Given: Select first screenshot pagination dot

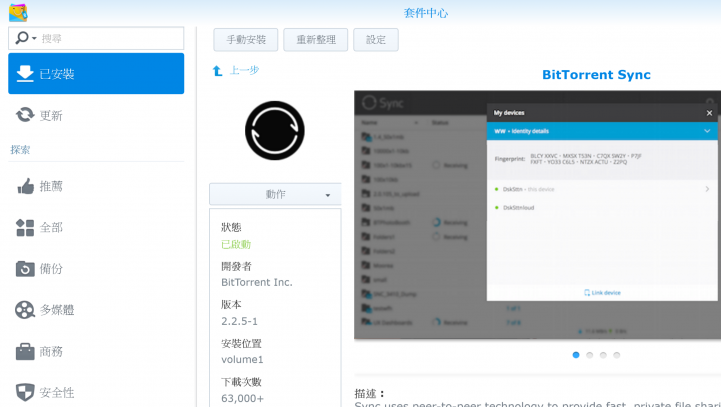Looking at the screenshot, I should coord(576,355).
